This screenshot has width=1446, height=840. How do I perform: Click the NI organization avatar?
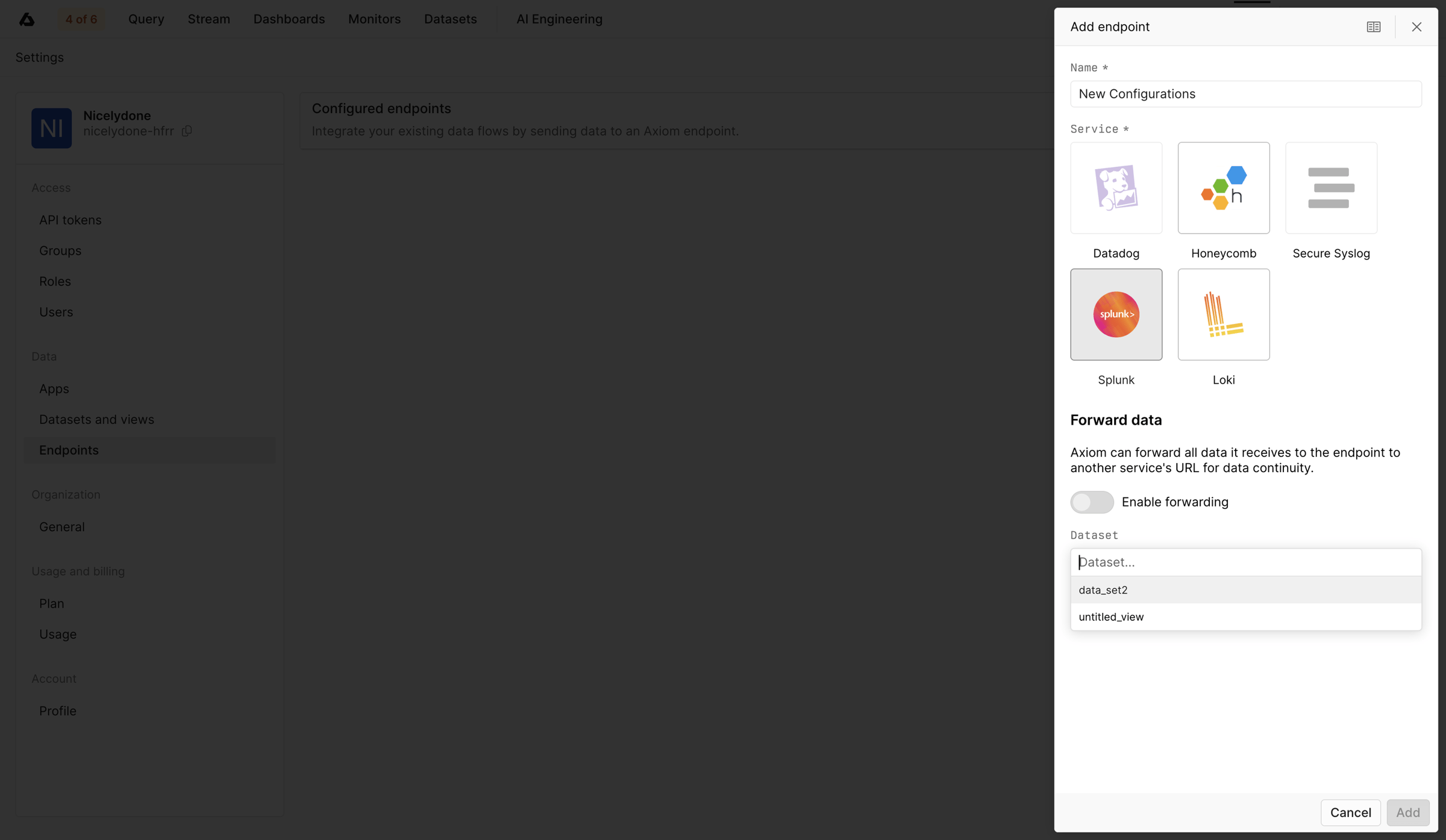pos(52,128)
